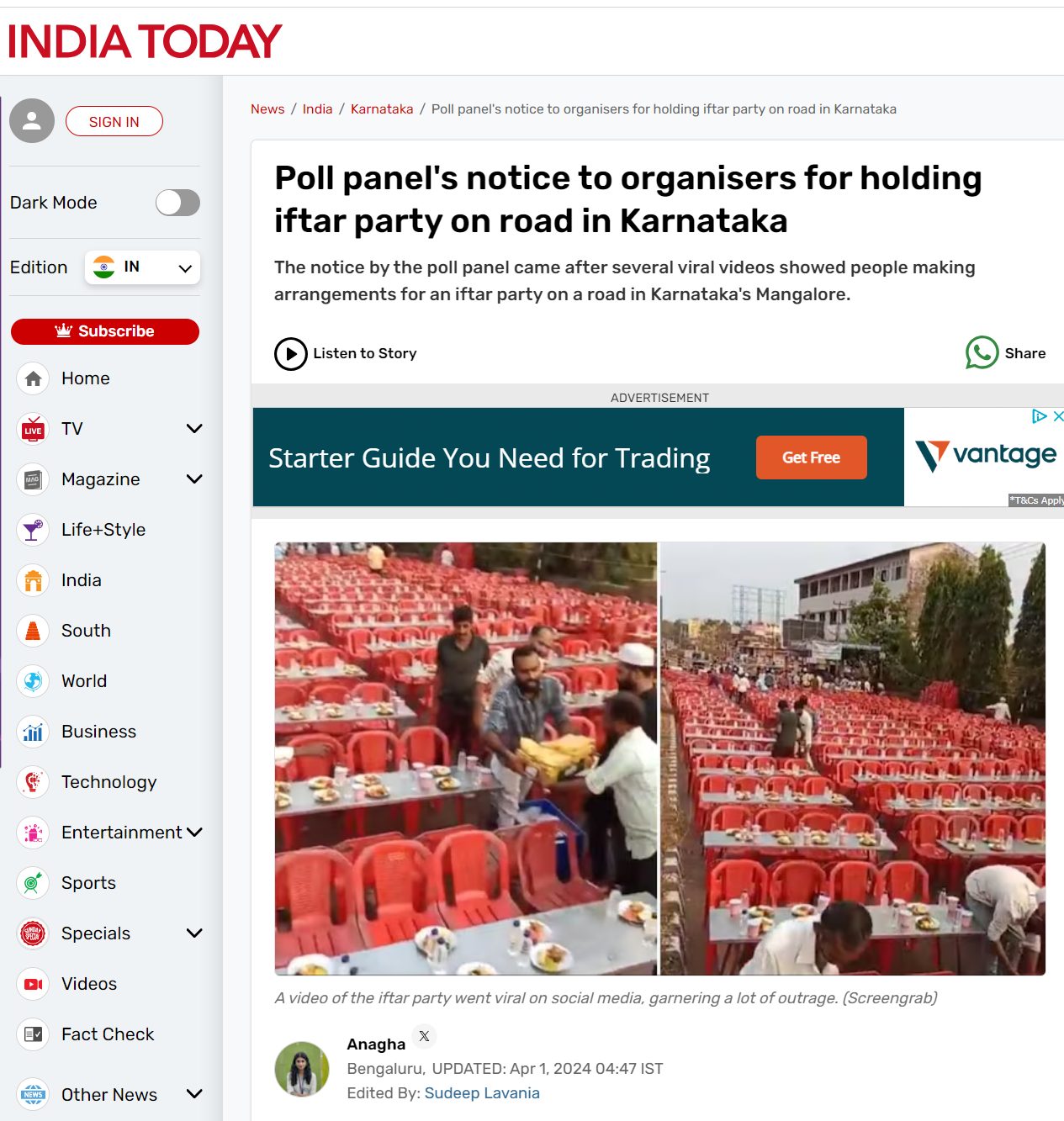The width and height of the screenshot is (1064, 1121).
Task: Expand the Other News chevron
Action: click(194, 1094)
